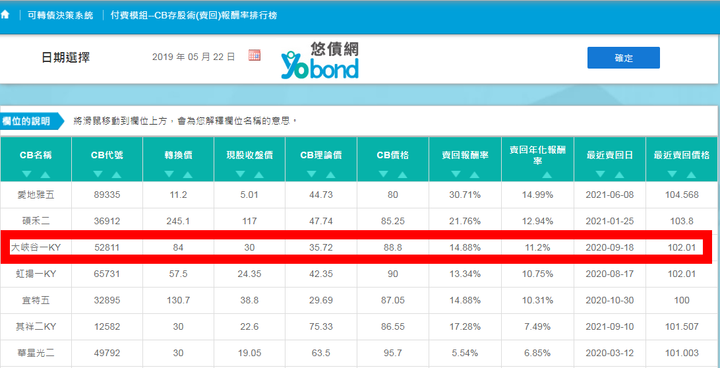
Task: Click 華星光二 closing price 19.05
Action: tap(250, 353)
